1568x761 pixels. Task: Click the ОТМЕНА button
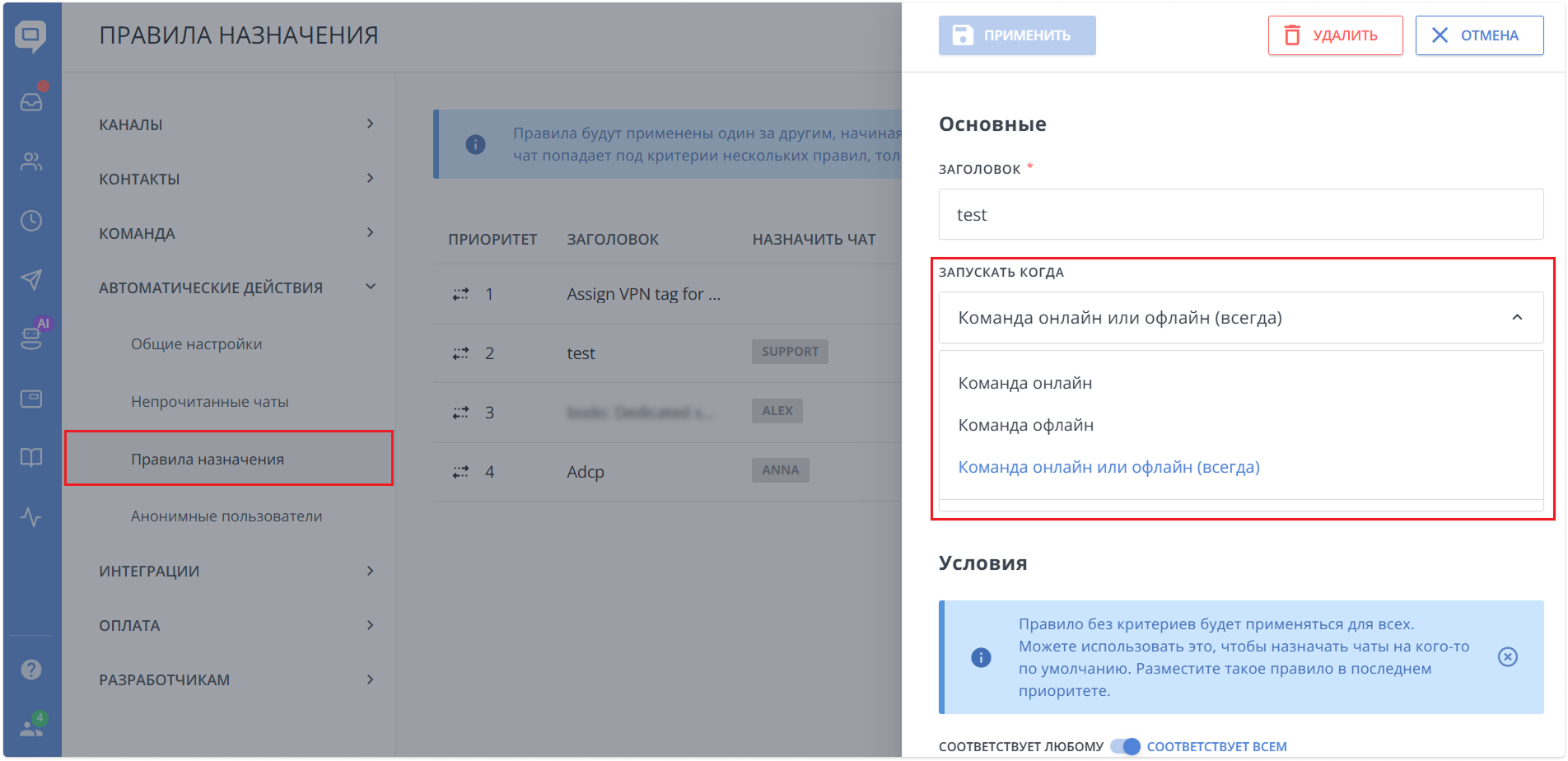coord(1479,35)
